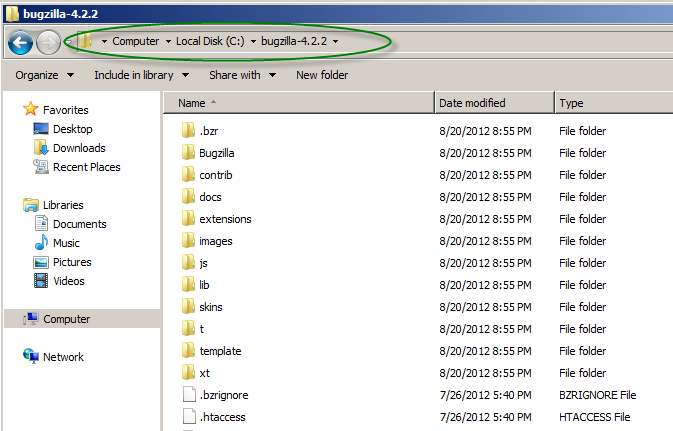
Task: Open dropdown arrow before Computer in address bar
Action: 104,42
